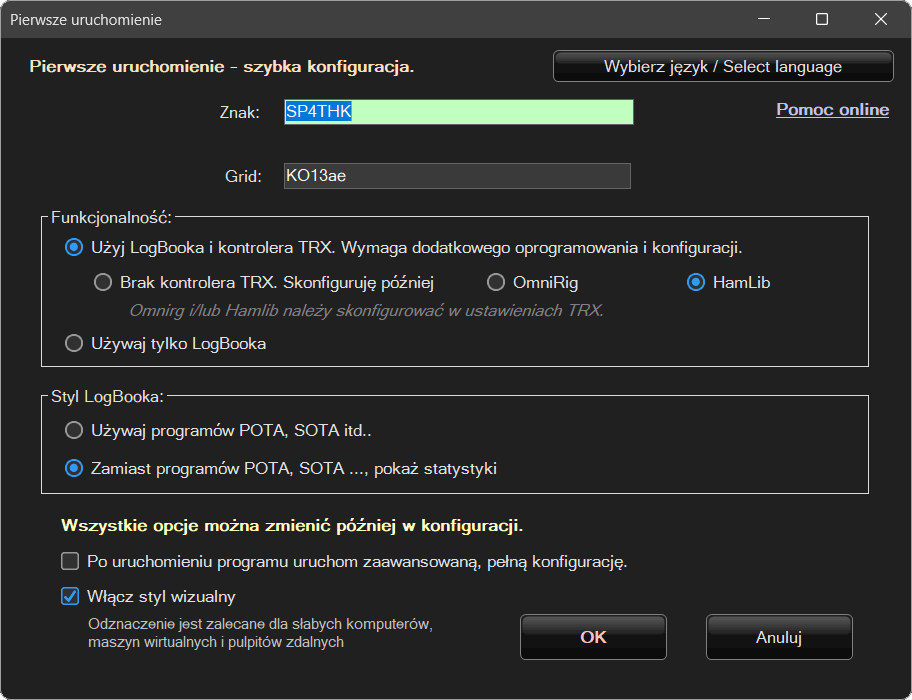Choose 'Używaj tylko LogBooka' option

73,344
